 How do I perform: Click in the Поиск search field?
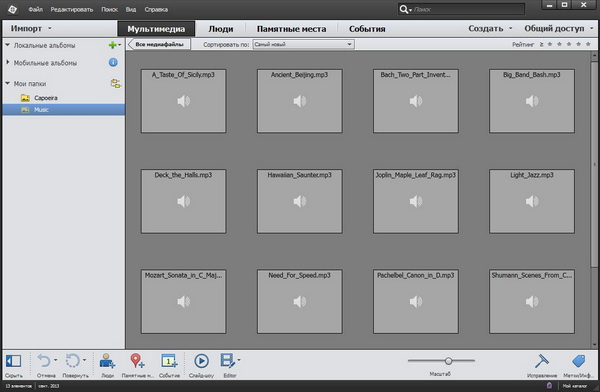tap(468, 9)
